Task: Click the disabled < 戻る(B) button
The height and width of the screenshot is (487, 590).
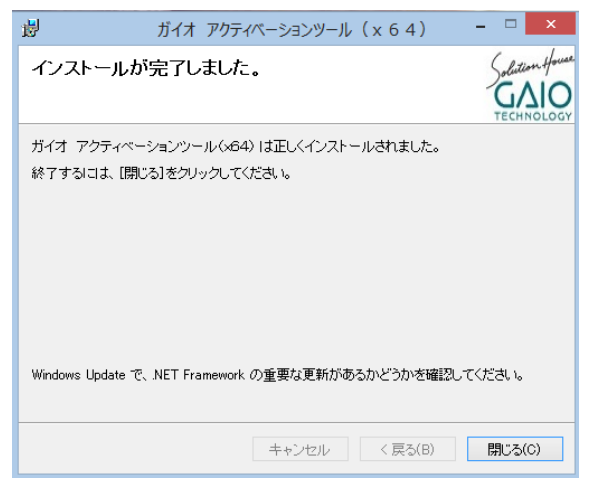Action: 408,449
